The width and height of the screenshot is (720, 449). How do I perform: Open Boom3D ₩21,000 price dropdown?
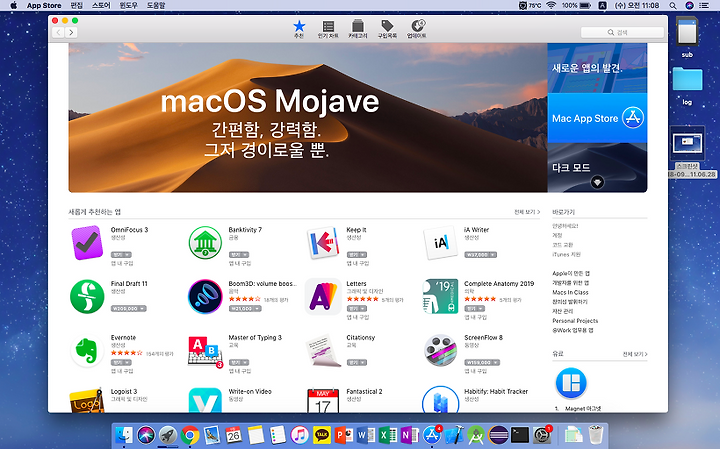click(245, 309)
